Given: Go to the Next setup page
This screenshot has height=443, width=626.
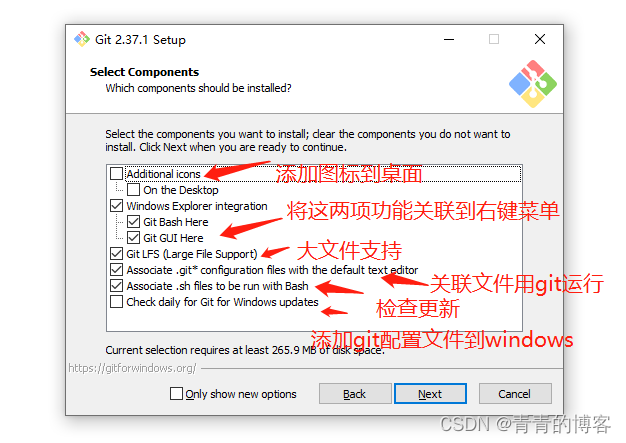Looking at the screenshot, I should pyautogui.click(x=430, y=394).
